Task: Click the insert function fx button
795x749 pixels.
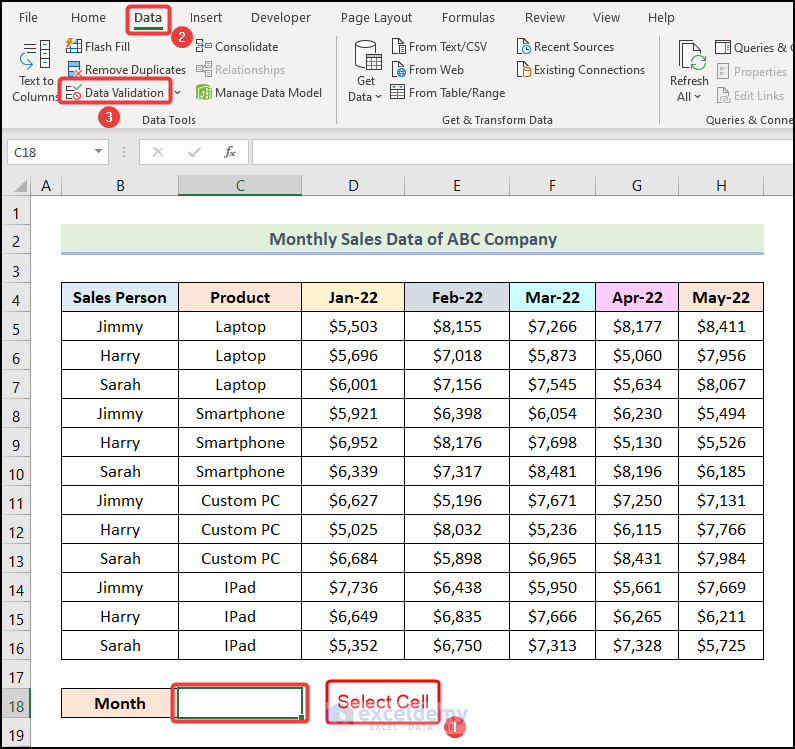Action: (x=230, y=152)
